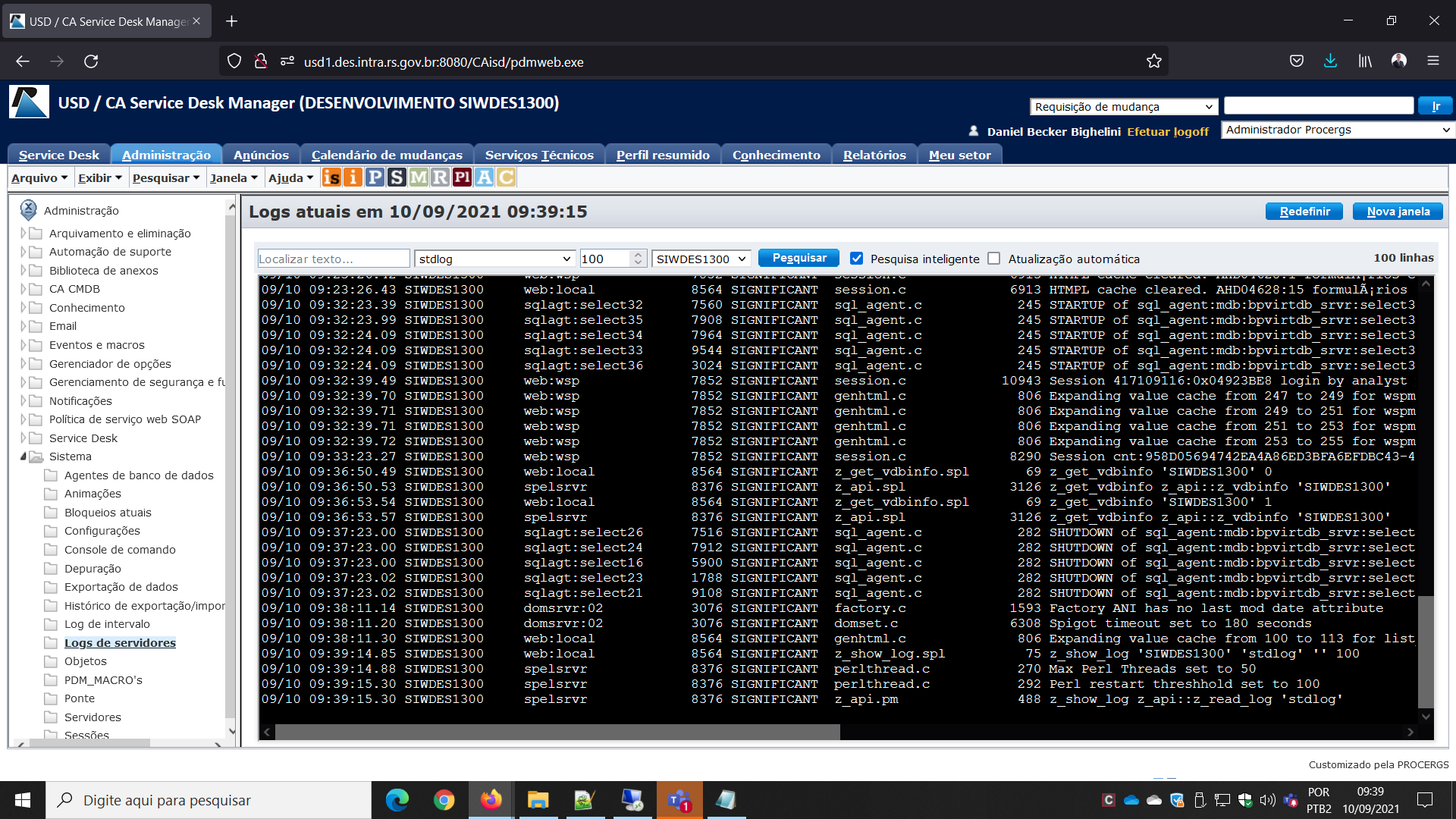Open the orange 'is' quick-launch icon
The width and height of the screenshot is (1456, 819).
pos(332,177)
